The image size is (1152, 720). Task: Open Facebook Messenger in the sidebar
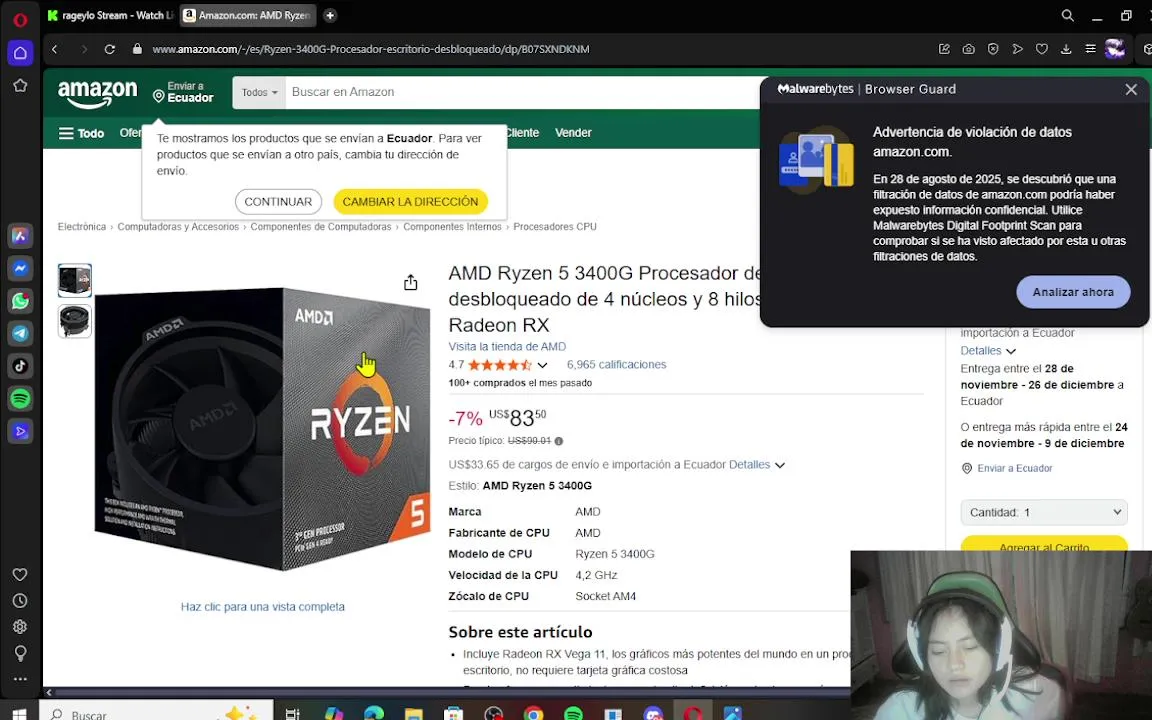click(x=20, y=268)
